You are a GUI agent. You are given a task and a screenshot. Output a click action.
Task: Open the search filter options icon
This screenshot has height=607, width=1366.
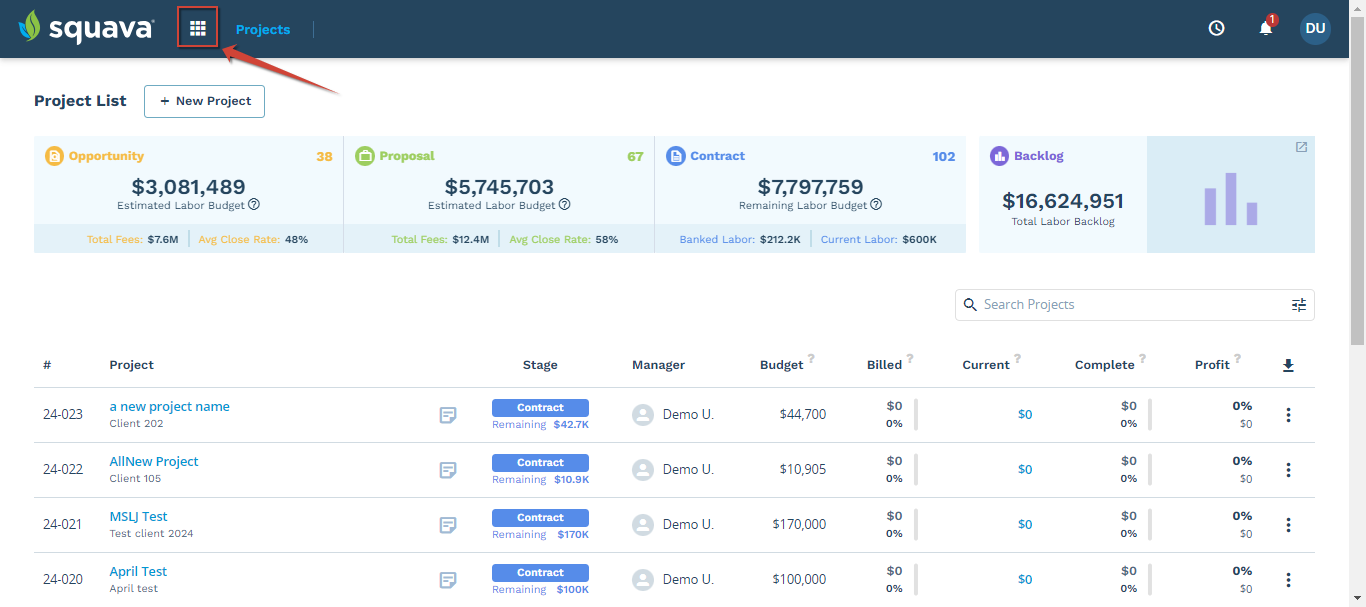click(1298, 305)
